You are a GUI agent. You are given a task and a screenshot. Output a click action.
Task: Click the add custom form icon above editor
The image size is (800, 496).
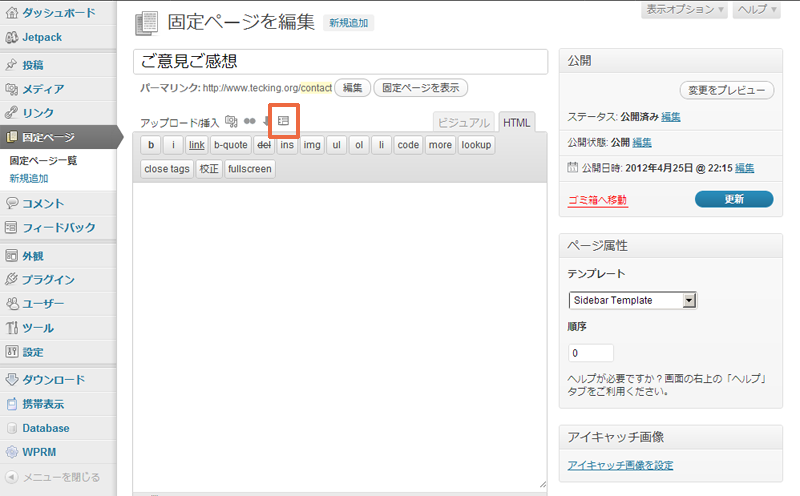(x=283, y=121)
